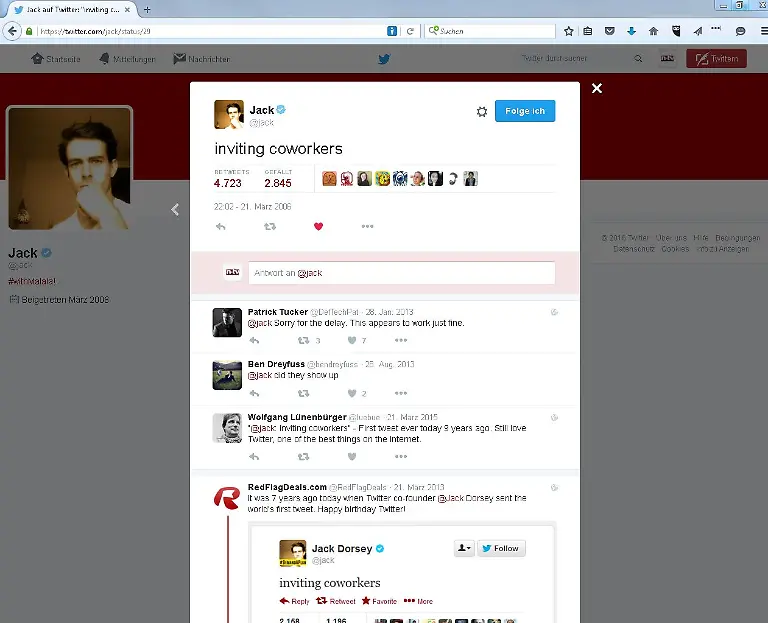Viewport: 768px width, 623px height.
Task: Click the reply arrow under Jack's tweet
Action: pos(221,227)
